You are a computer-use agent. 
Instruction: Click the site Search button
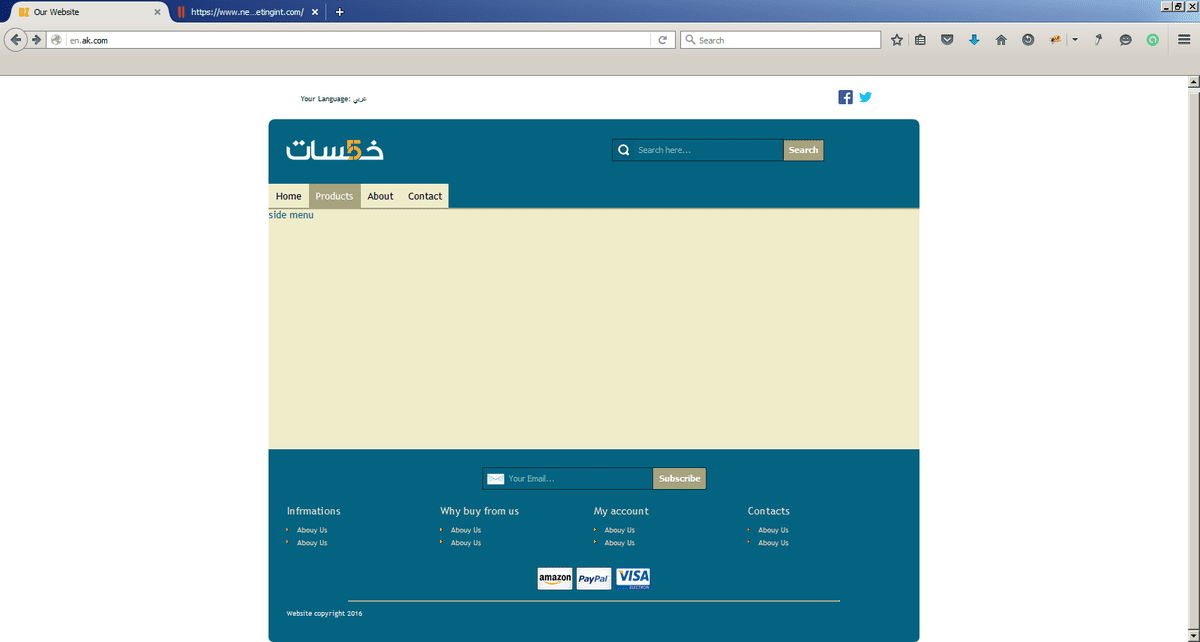point(803,150)
